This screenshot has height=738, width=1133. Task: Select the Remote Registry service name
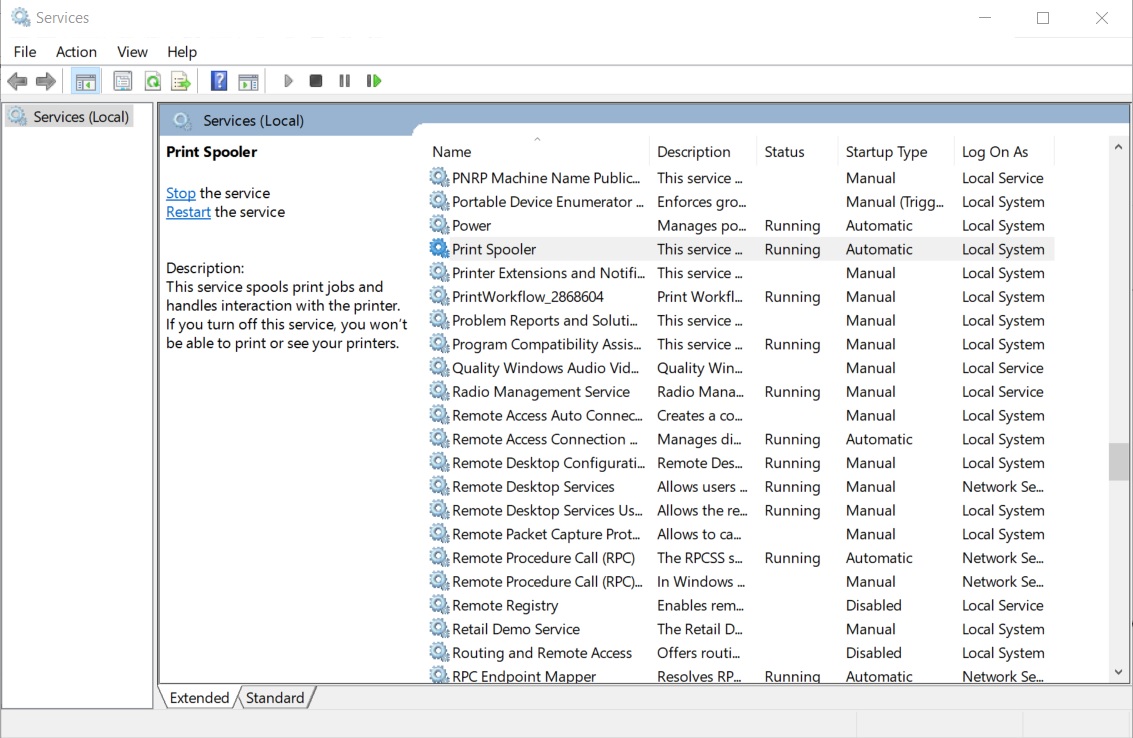tap(505, 605)
